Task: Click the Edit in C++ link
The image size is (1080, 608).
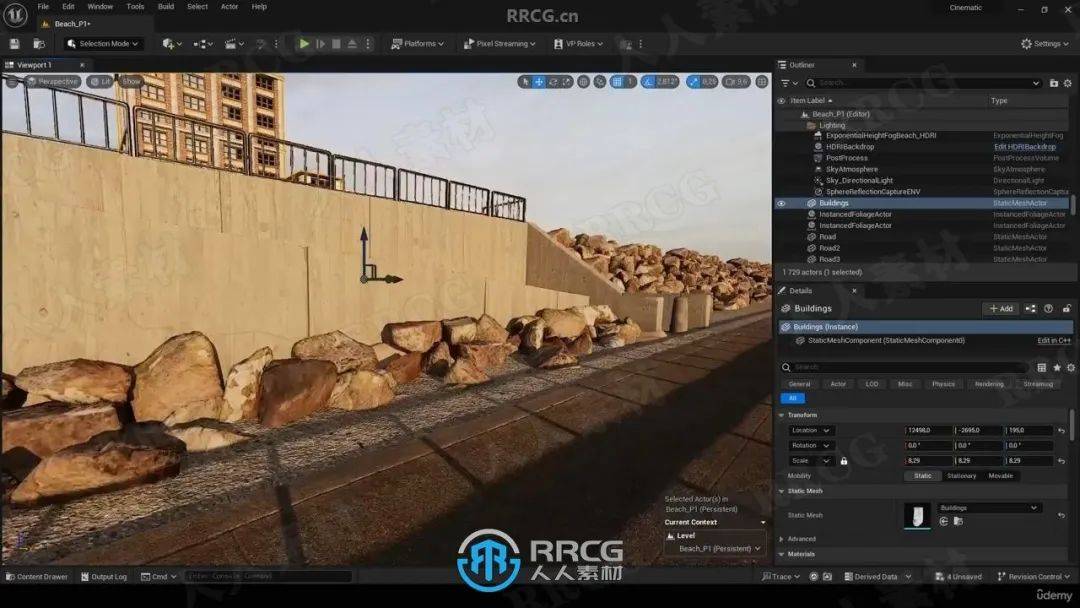Action: point(1054,340)
